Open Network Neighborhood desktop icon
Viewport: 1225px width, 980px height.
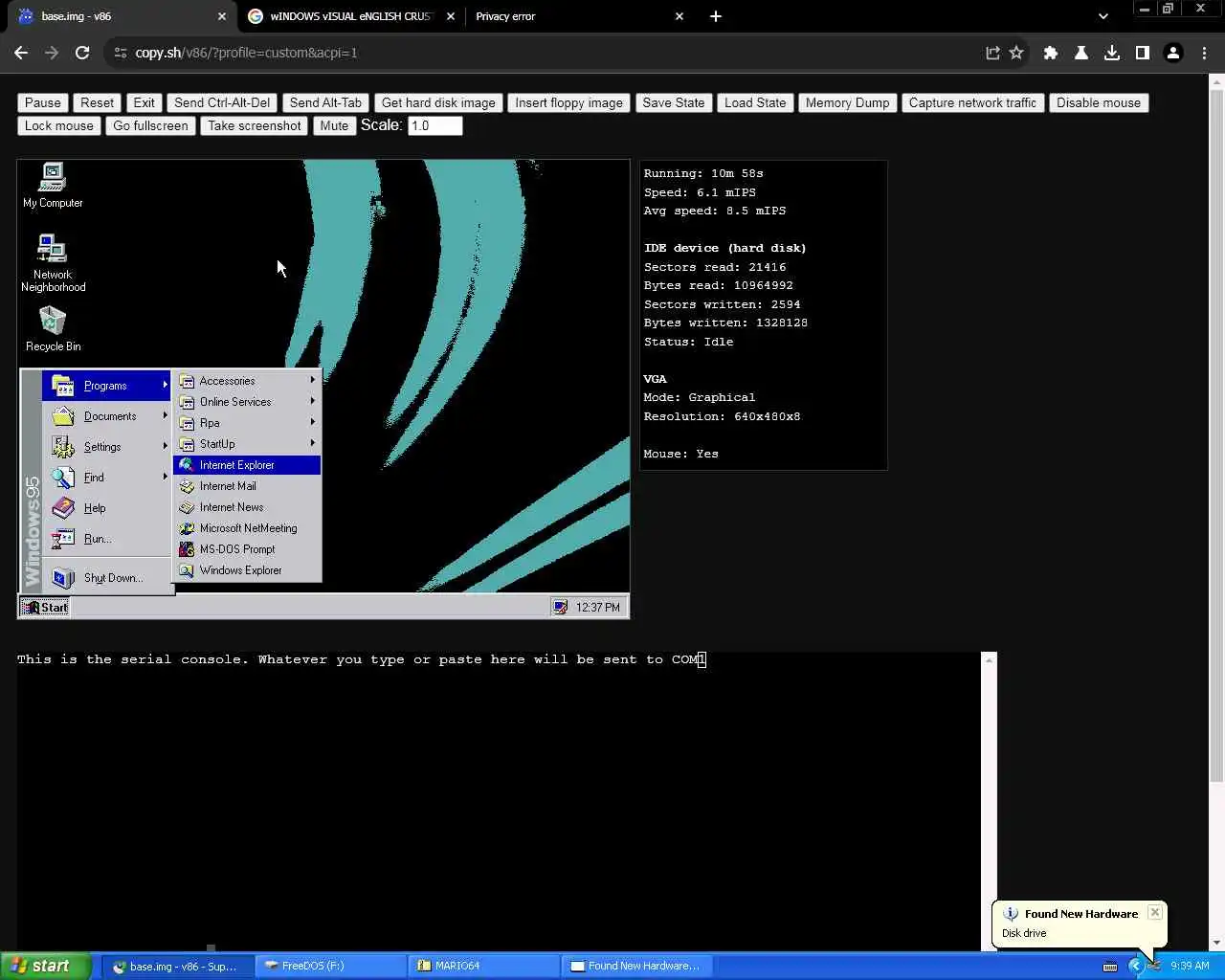pyautogui.click(x=53, y=261)
